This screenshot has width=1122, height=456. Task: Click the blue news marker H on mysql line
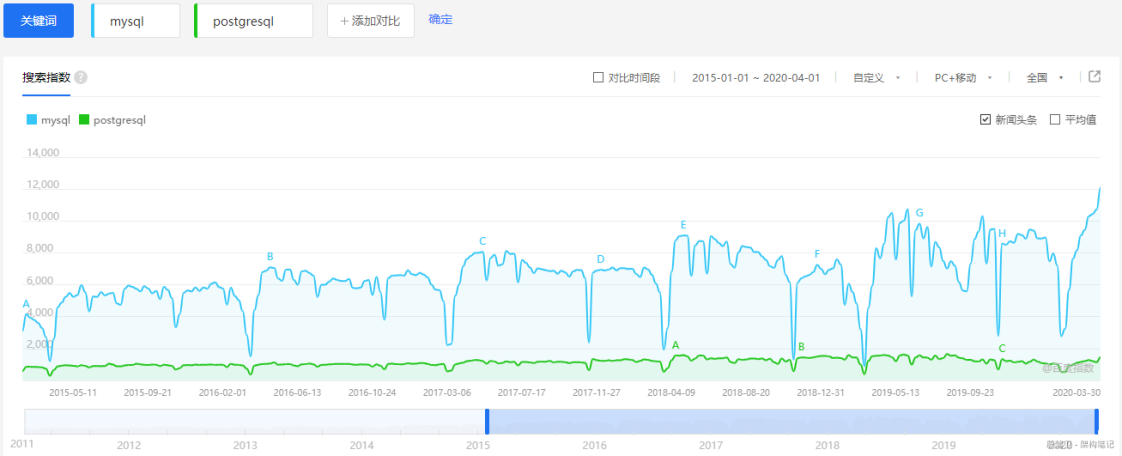coord(1002,233)
